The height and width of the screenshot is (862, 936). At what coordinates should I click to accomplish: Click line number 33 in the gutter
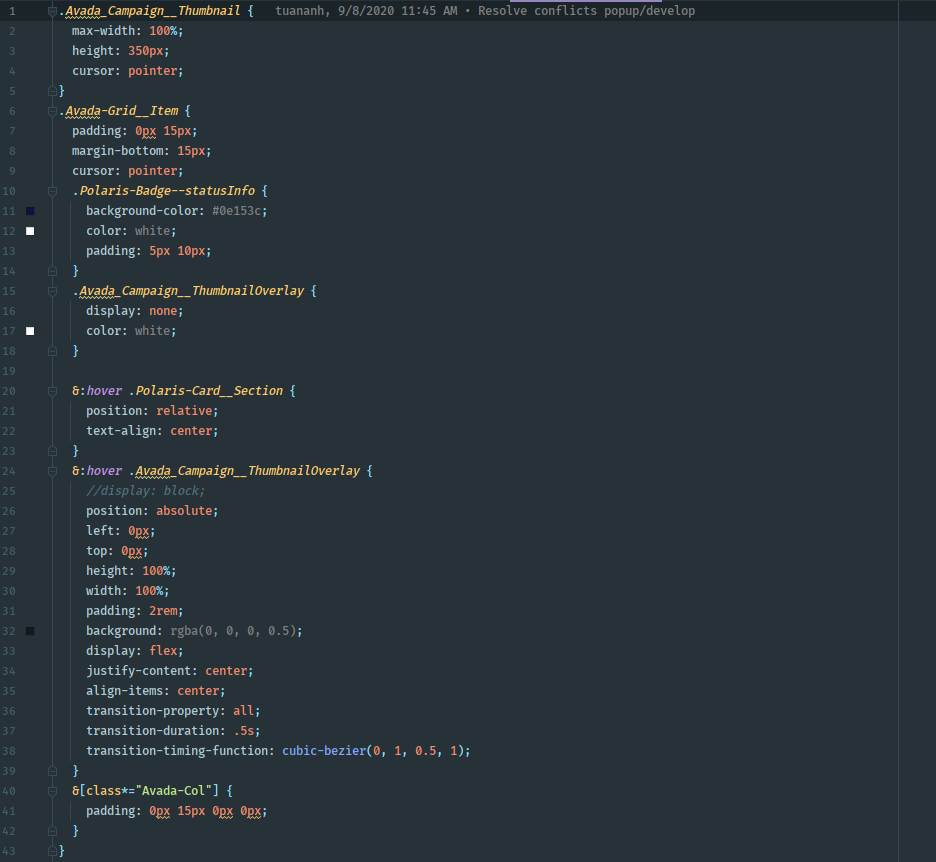tap(10, 651)
